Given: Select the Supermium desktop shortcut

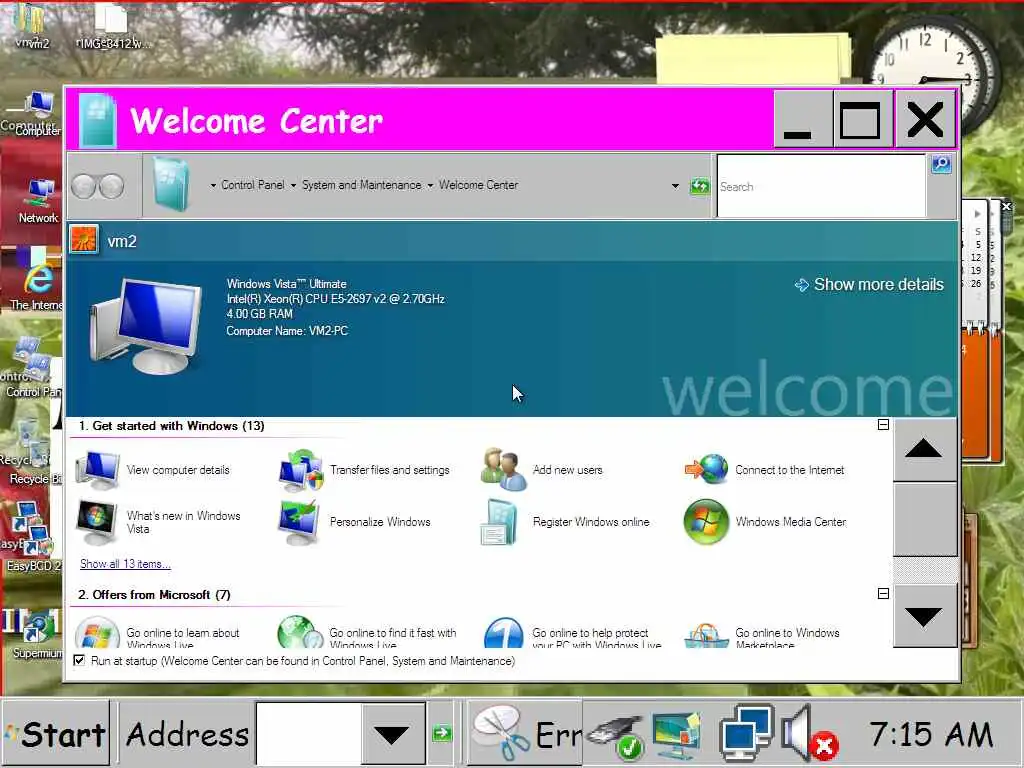Looking at the screenshot, I should (37, 633).
